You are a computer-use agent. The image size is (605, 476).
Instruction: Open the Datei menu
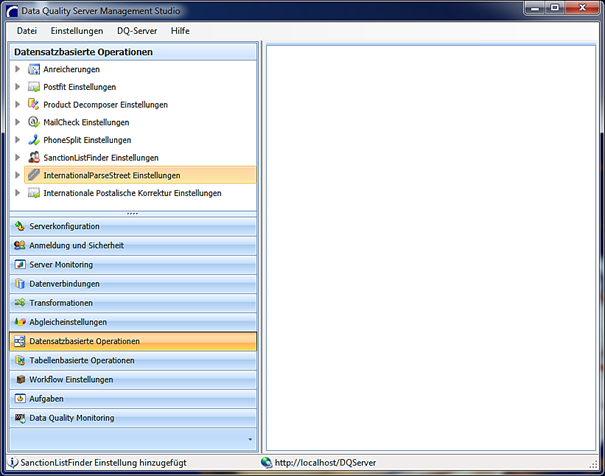27,31
